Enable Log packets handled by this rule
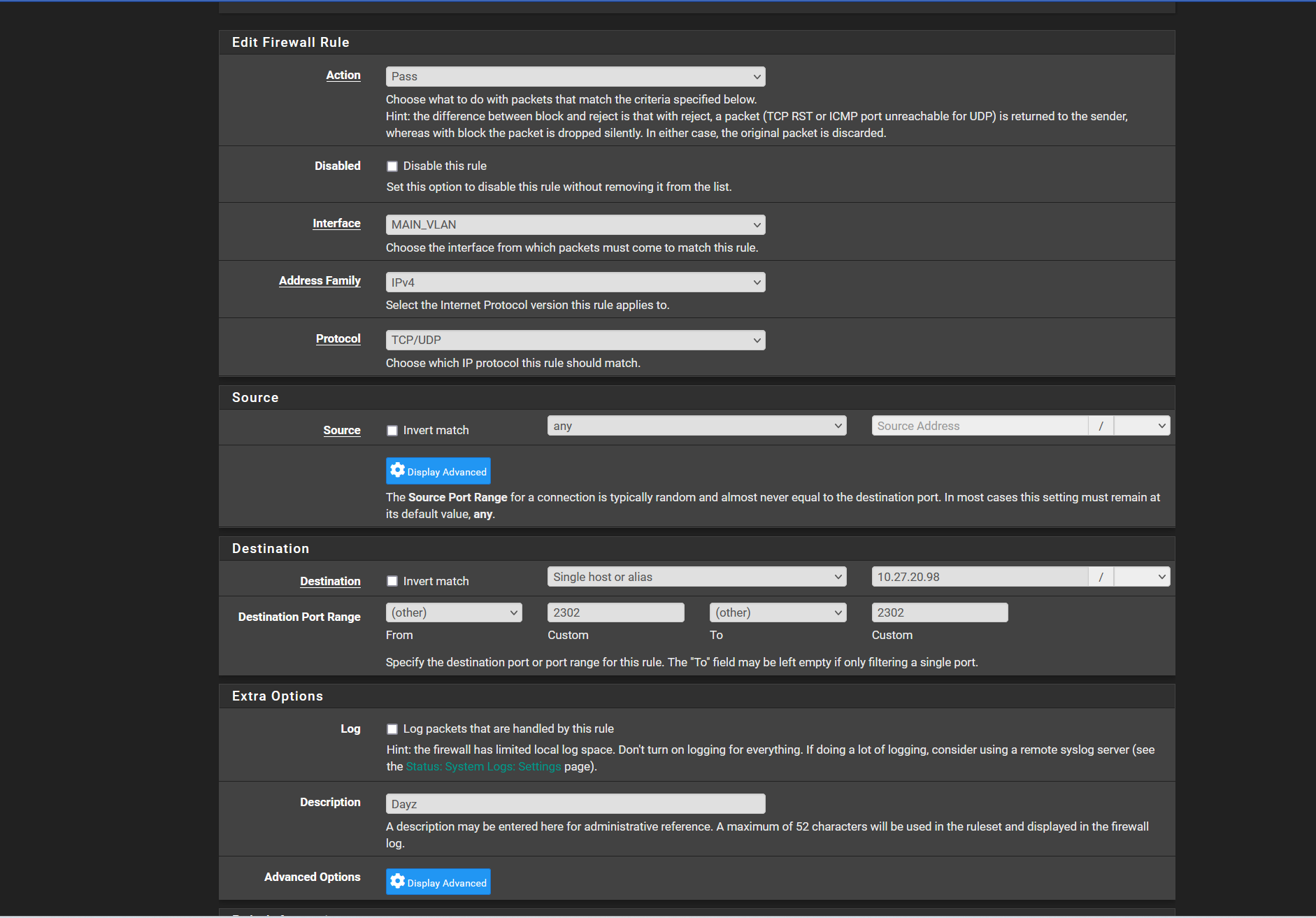Screen dimensions: 1316x918 point(392,729)
